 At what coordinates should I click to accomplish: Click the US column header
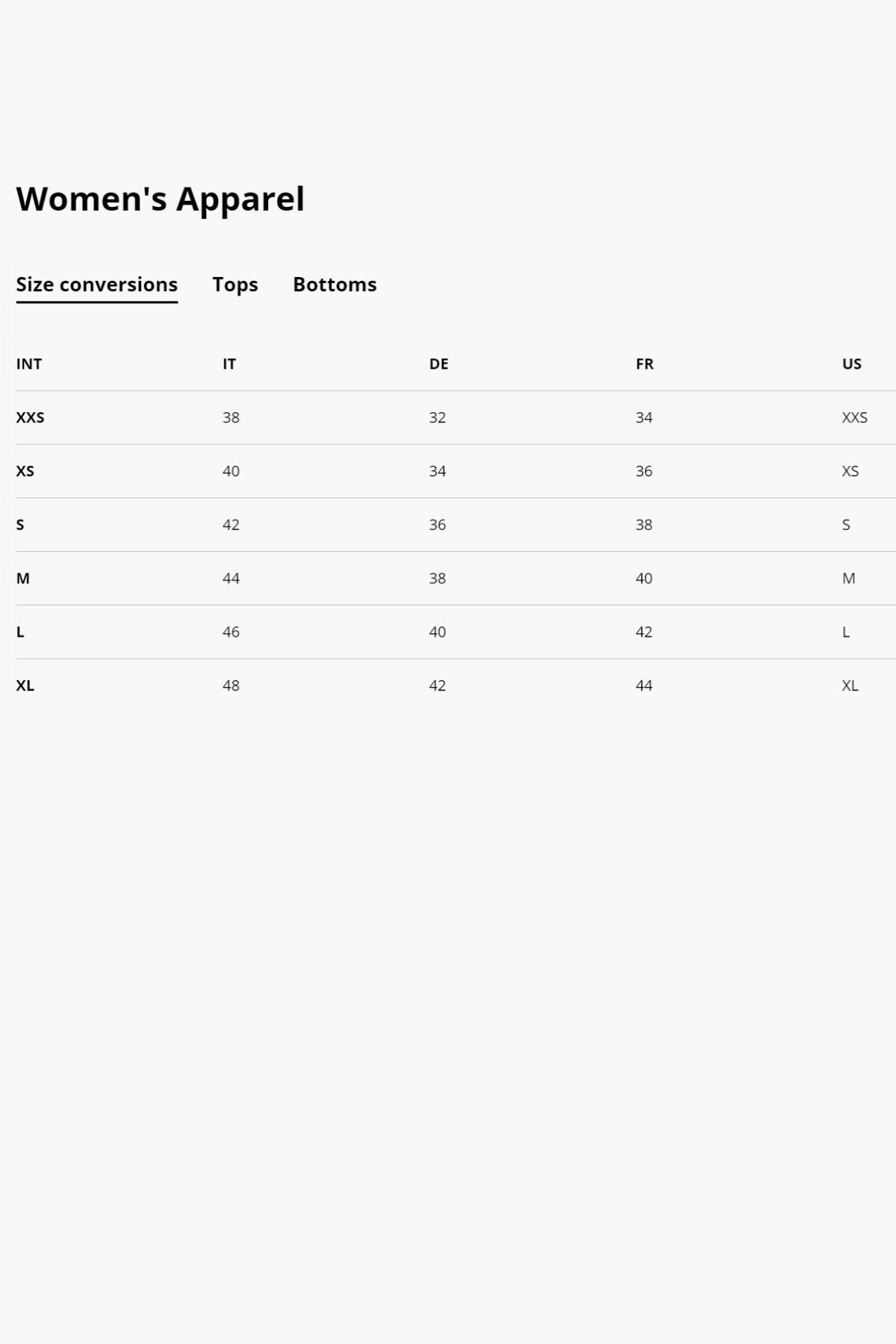click(x=852, y=364)
